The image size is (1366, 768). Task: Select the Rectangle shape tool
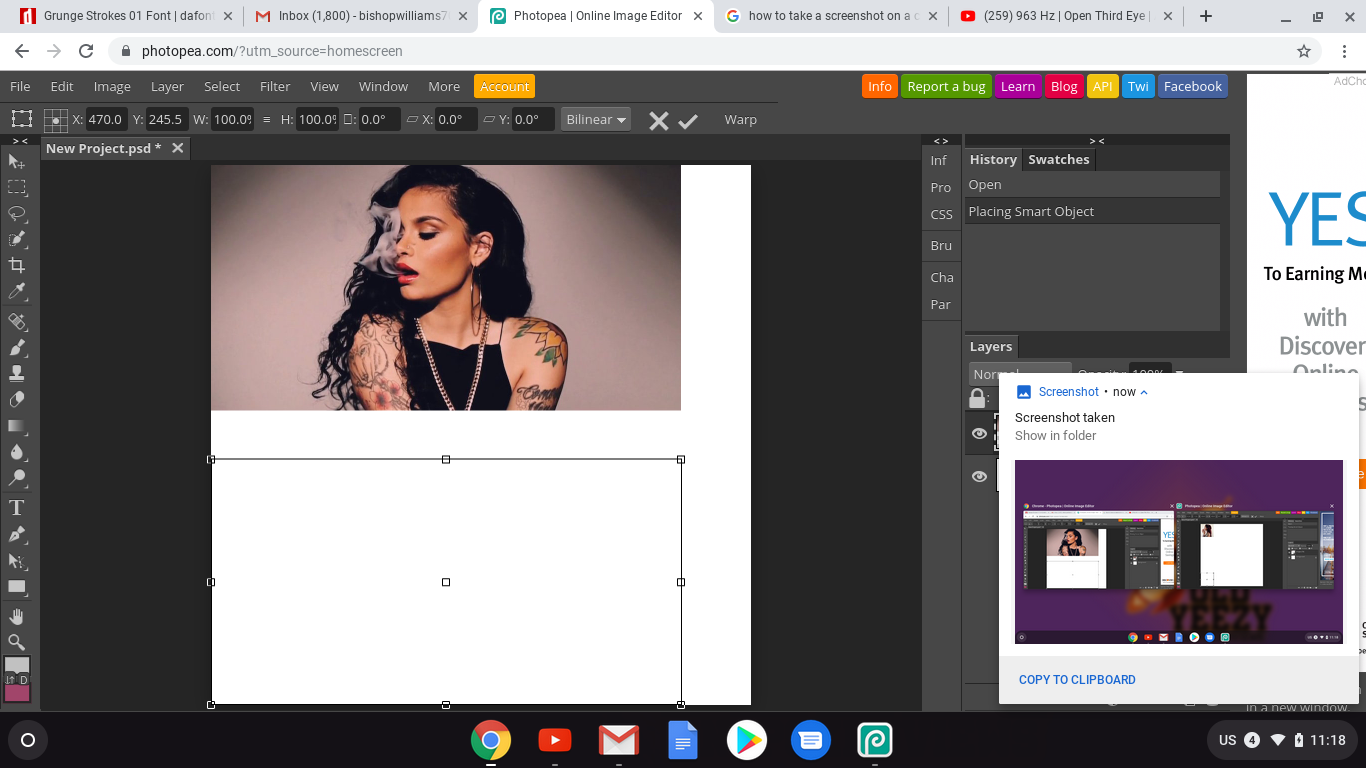[17, 587]
